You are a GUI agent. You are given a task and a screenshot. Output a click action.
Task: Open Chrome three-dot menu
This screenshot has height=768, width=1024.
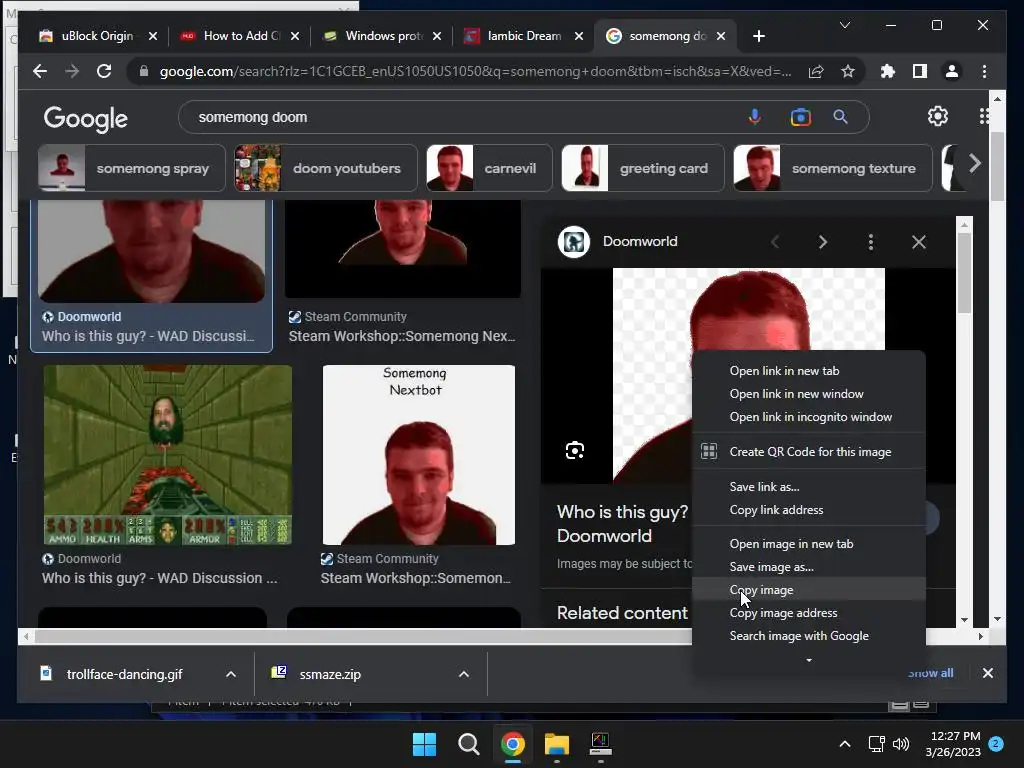click(984, 71)
